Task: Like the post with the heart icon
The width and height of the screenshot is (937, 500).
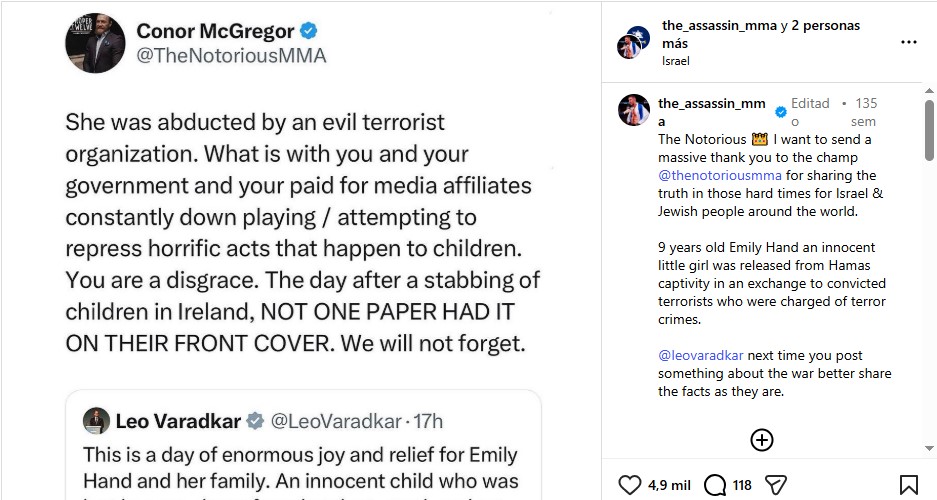Action: 629,484
